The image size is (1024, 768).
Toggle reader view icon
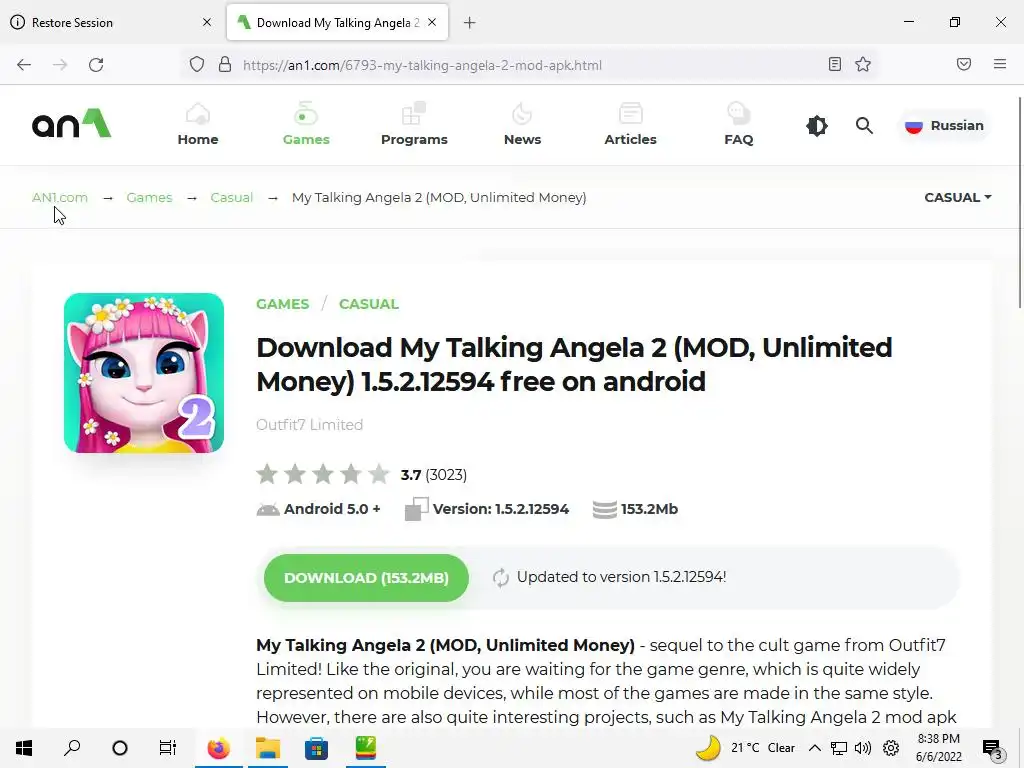[835, 64]
